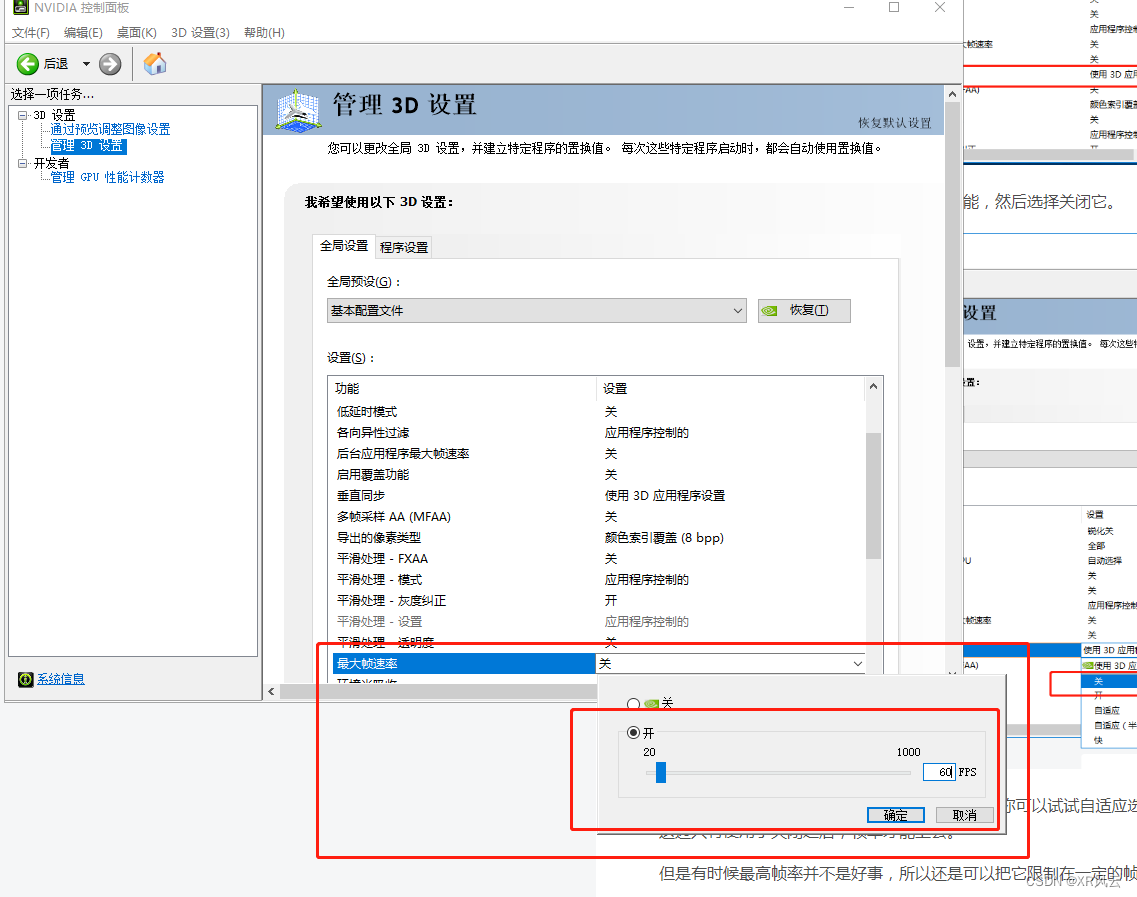Screen dimensions: 1137x897
Task: Collapse the 3D 设置 tree node
Action: [x=22, y=115]
